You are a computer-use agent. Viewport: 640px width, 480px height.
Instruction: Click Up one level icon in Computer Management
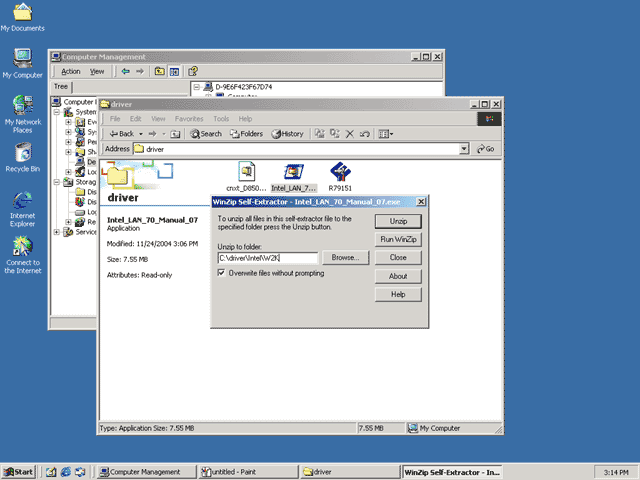coord(160,71)
